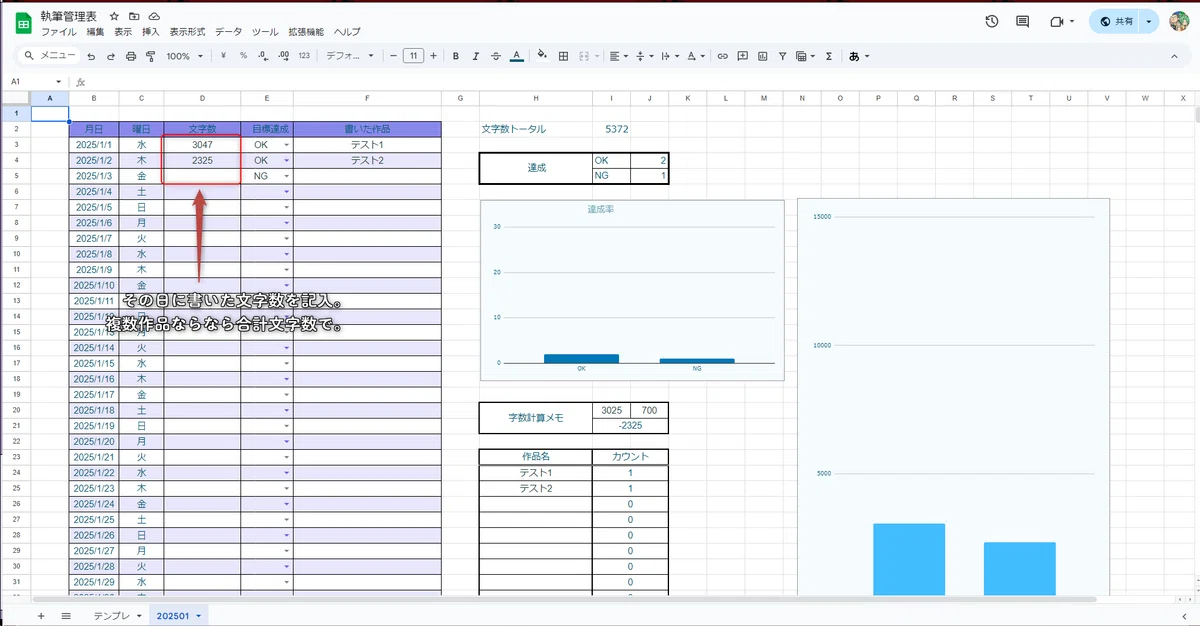1200x626 pixels.
Task: Open the 挿入 menu
Action: (151, 32)
